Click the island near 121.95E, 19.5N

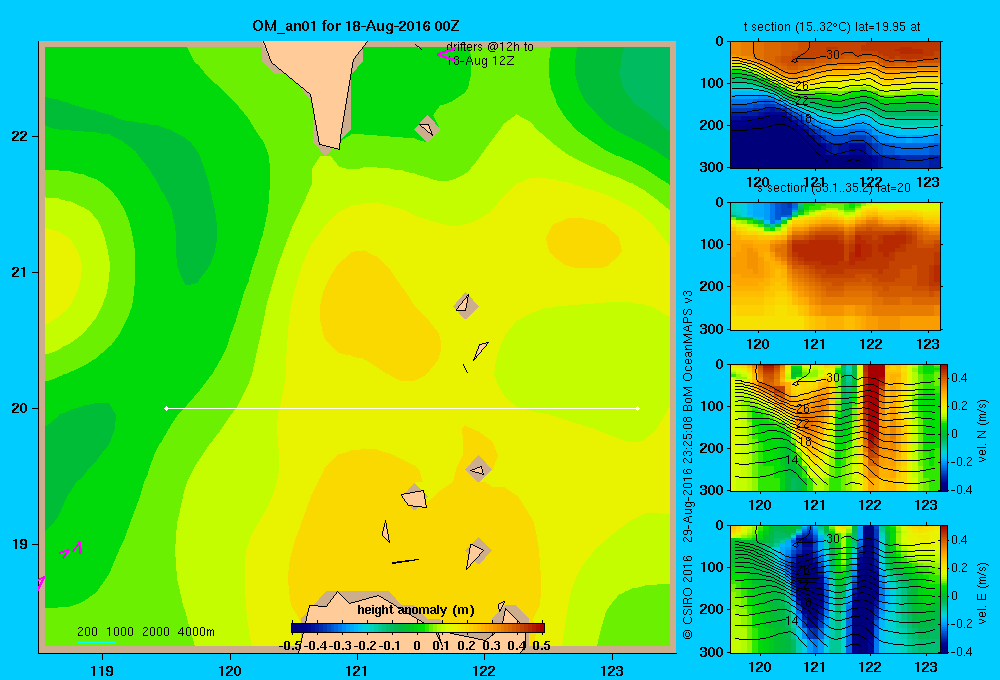click(x=478, y=470)
